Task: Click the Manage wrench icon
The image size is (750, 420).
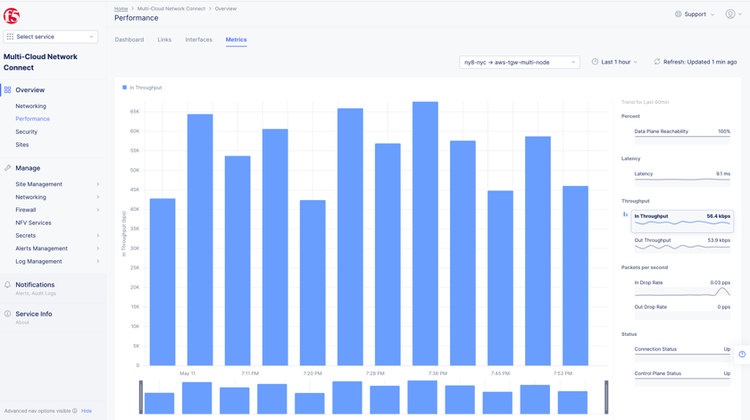Action: pos(8,168)
